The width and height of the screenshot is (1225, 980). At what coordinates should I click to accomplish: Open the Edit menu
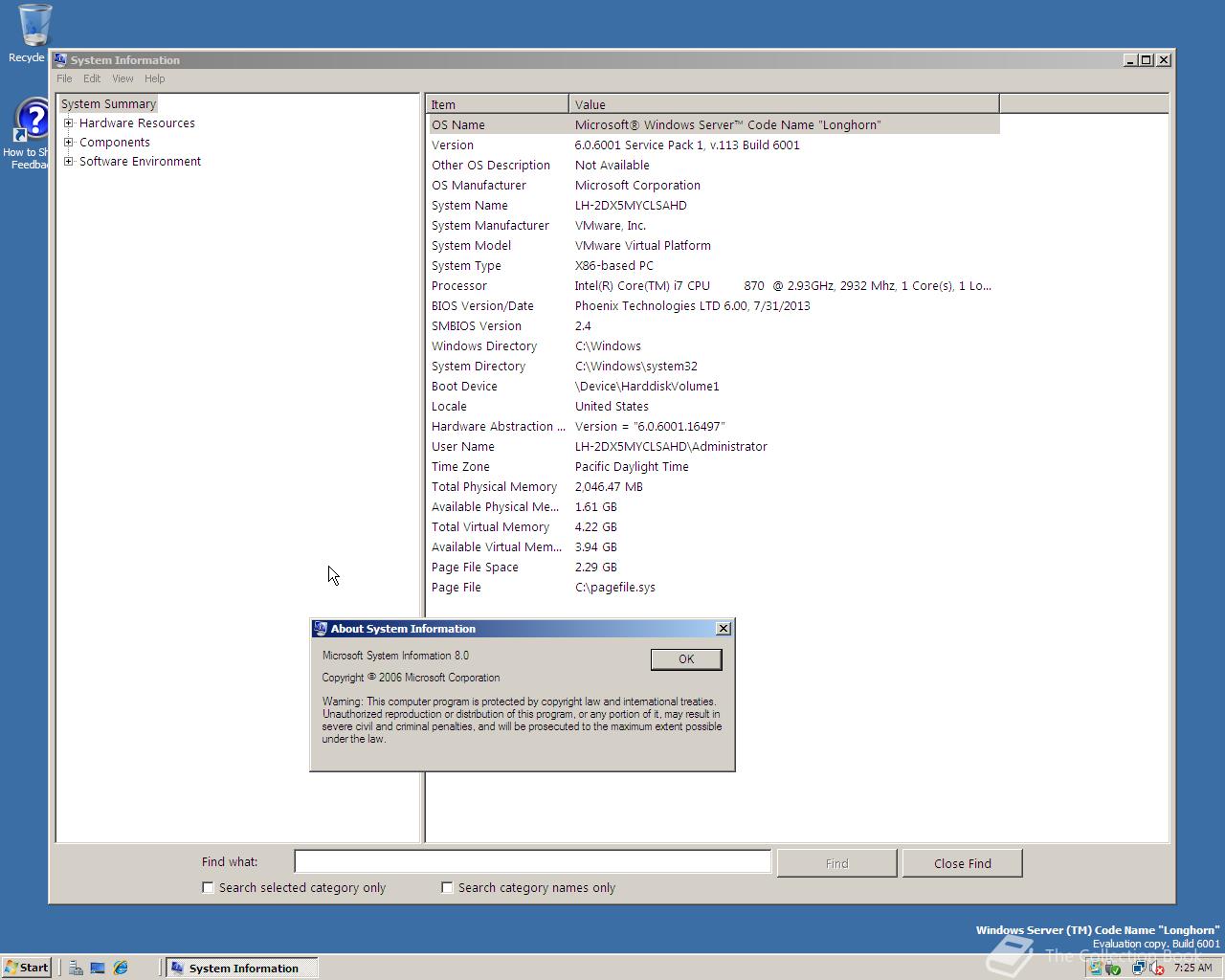tap(92, 78)
